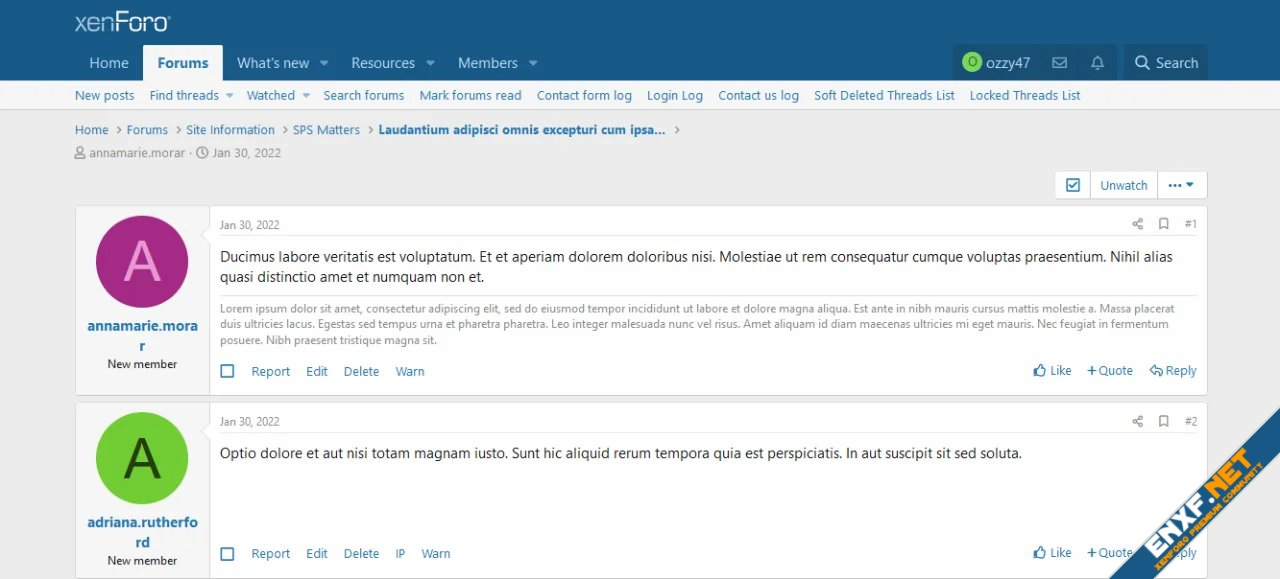Tick the select checkbox on post #1
The height and width of the screenshot is (579, 1280).
[227, 371]
